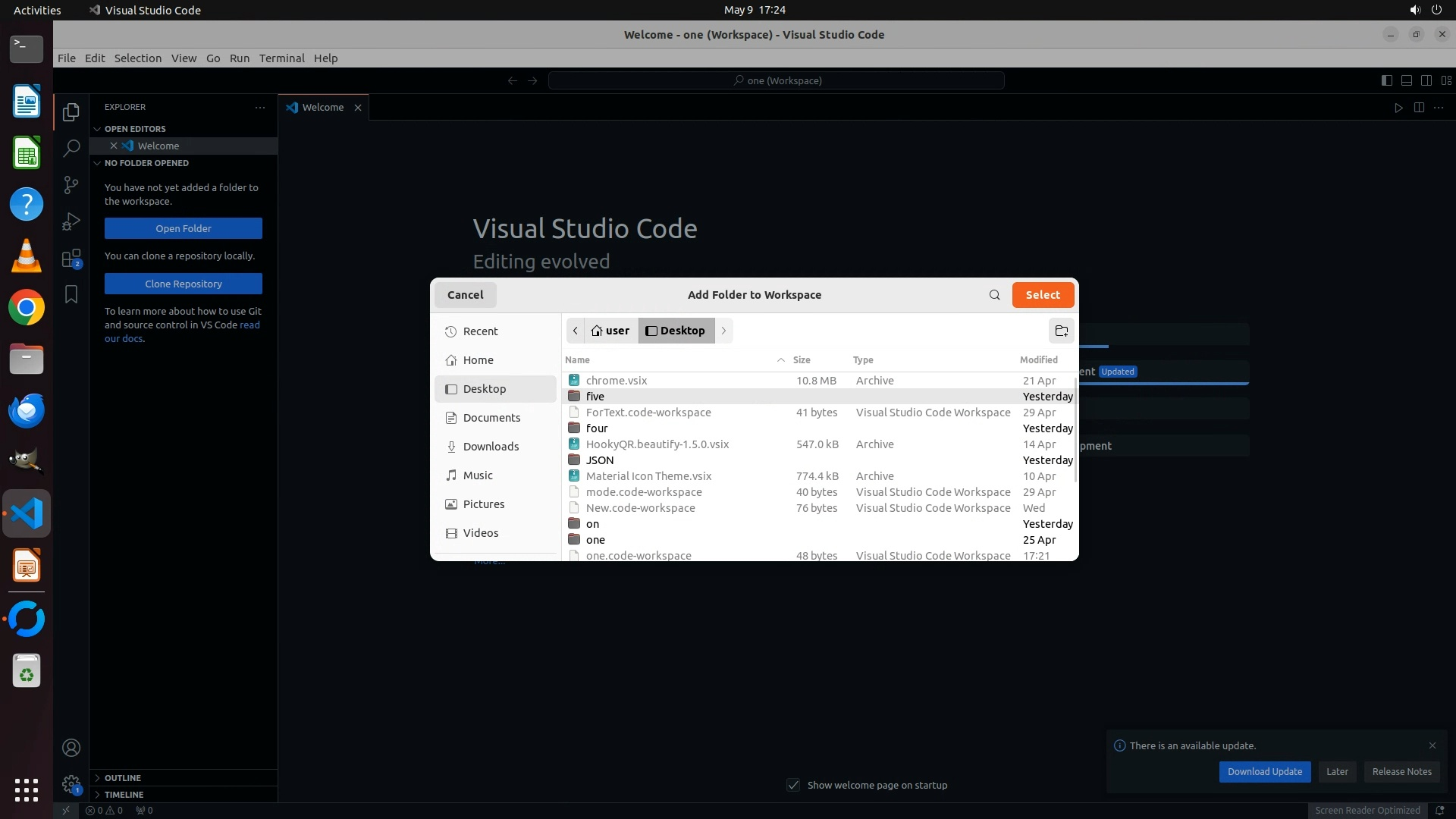Screen dimensions: 1456x819
Task: Toggle Show welcome page on startup
Action: click(793, 785)
